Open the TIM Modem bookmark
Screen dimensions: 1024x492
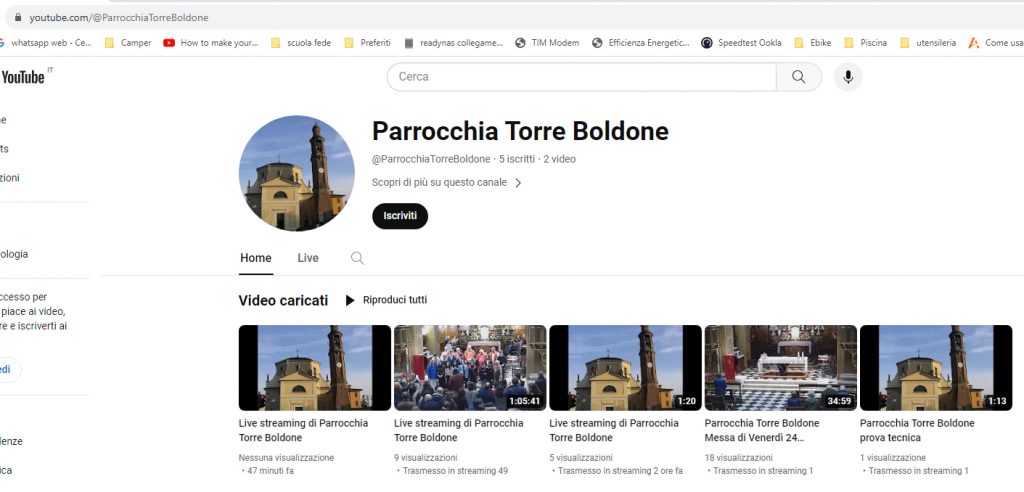click(547, 43)
